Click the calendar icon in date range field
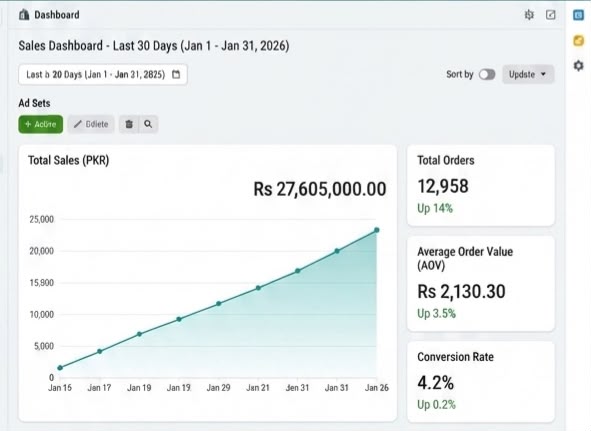Image resolution: width=591 pixels, height=431 pixels. [x=176, y=74]
